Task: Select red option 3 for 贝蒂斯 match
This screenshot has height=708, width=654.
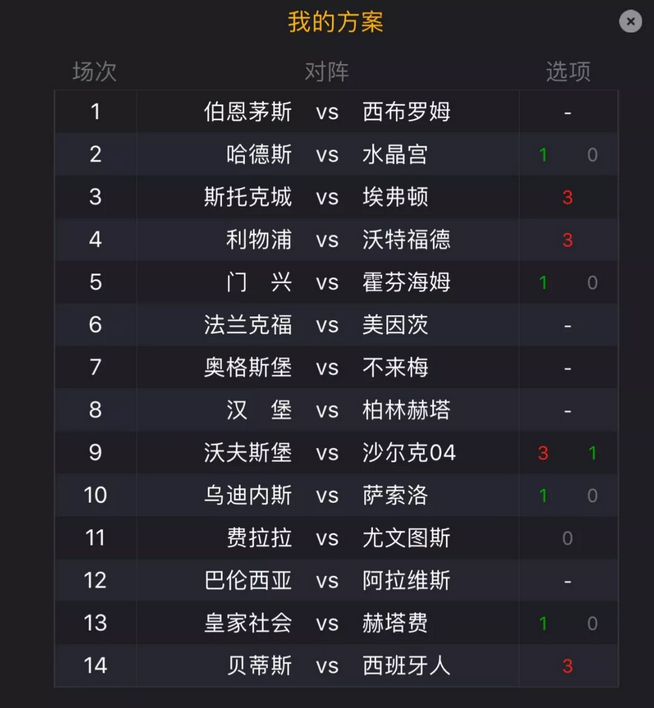Action: pyautogui.click(x=568, y=666)
